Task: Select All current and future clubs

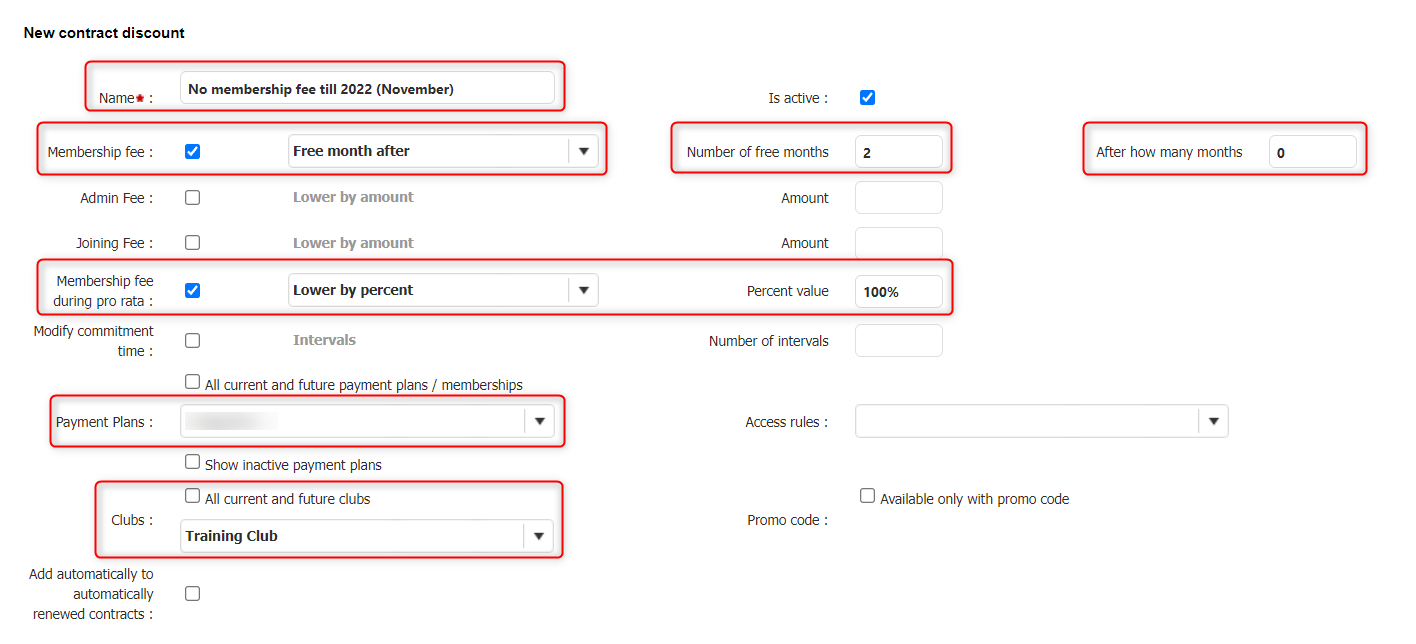Action: [193, 496]
